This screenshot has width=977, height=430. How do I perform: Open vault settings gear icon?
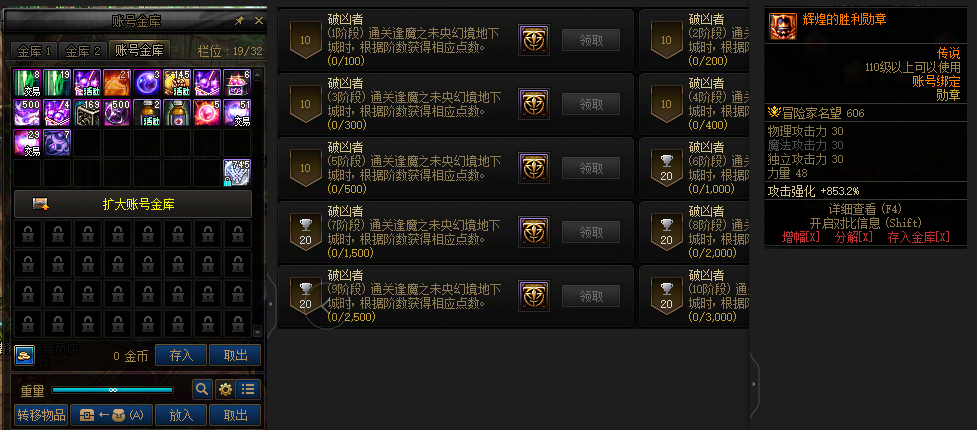point(225,390)
